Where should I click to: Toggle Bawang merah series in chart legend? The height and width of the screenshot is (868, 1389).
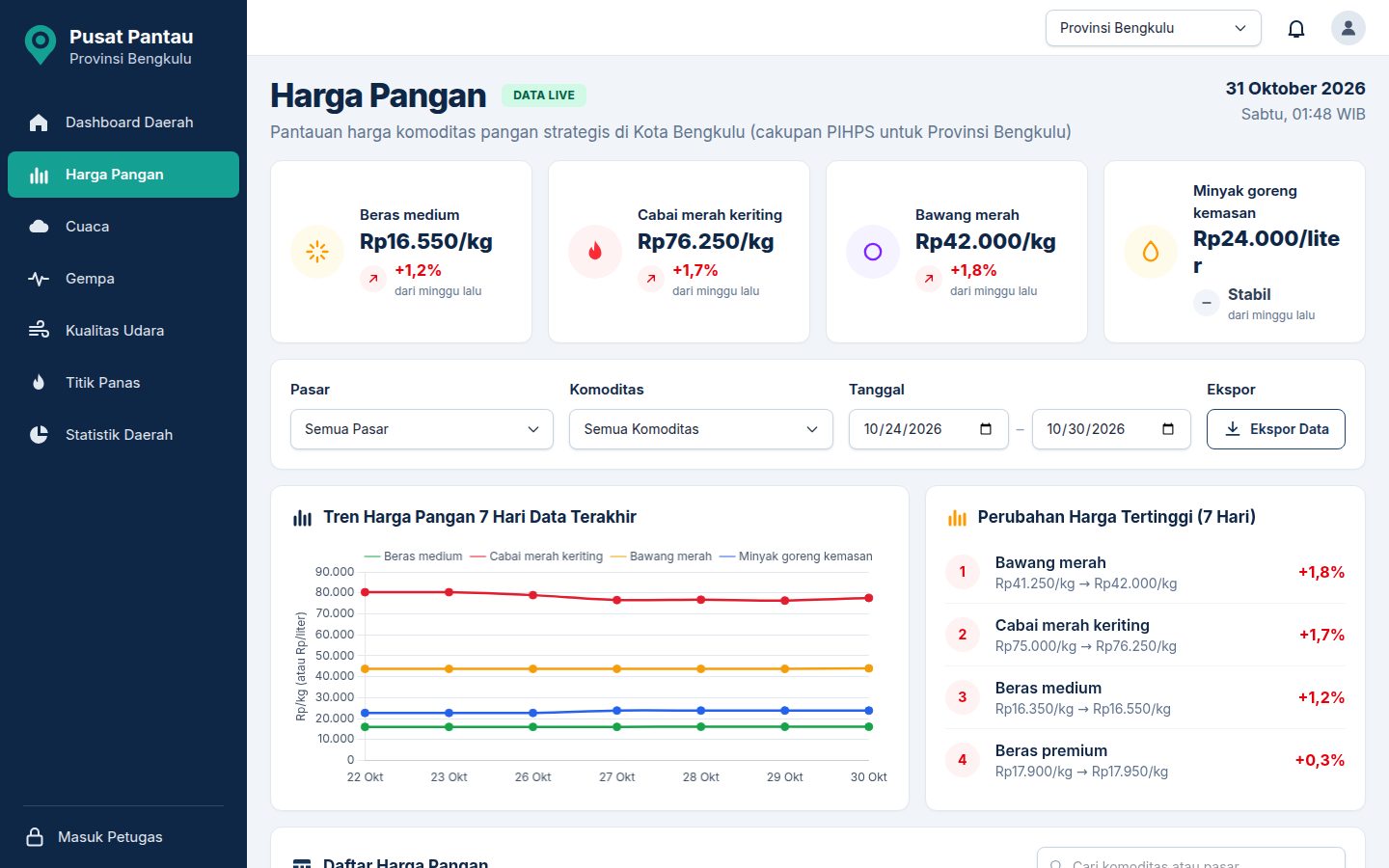tap(661, 556)
